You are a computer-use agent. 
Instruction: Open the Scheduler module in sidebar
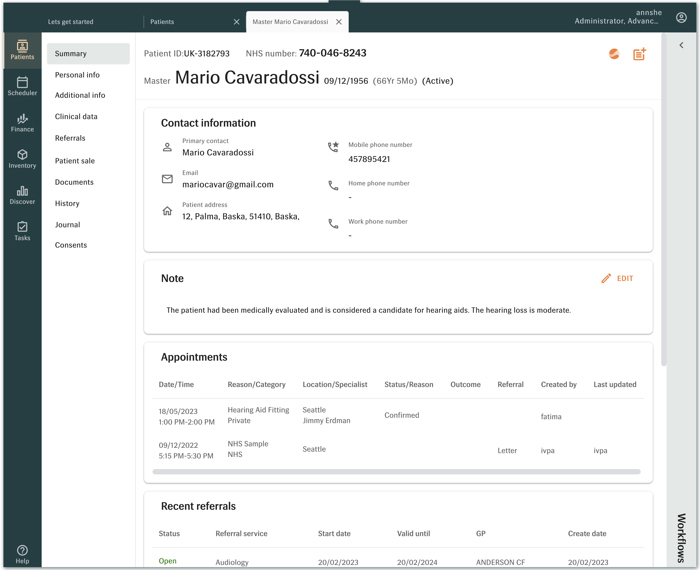tap(22, 86)
